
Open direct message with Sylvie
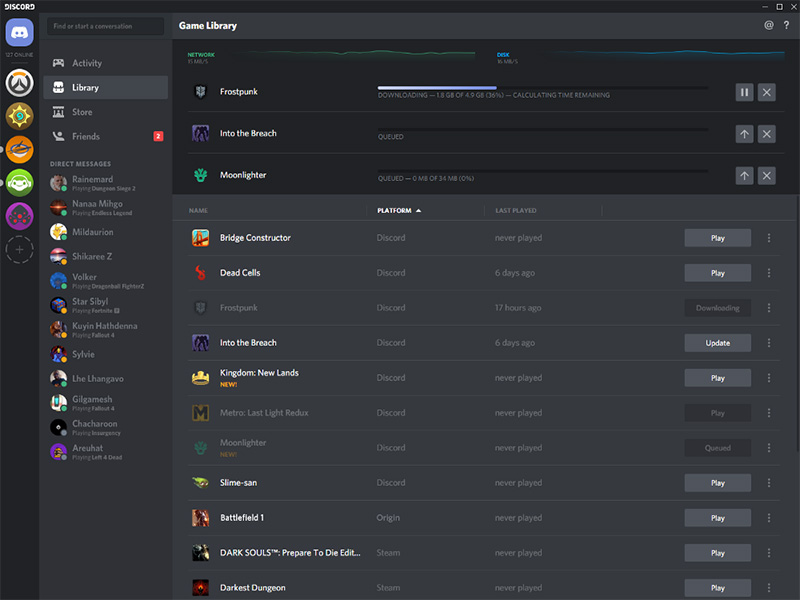pyautogui.click(x=106, y=354)
